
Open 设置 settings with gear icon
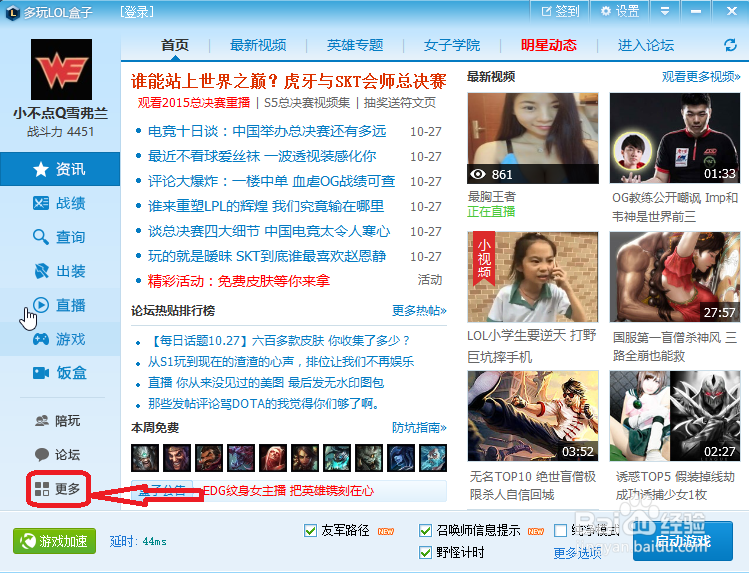pyautogui.click(x=620, y=11)
